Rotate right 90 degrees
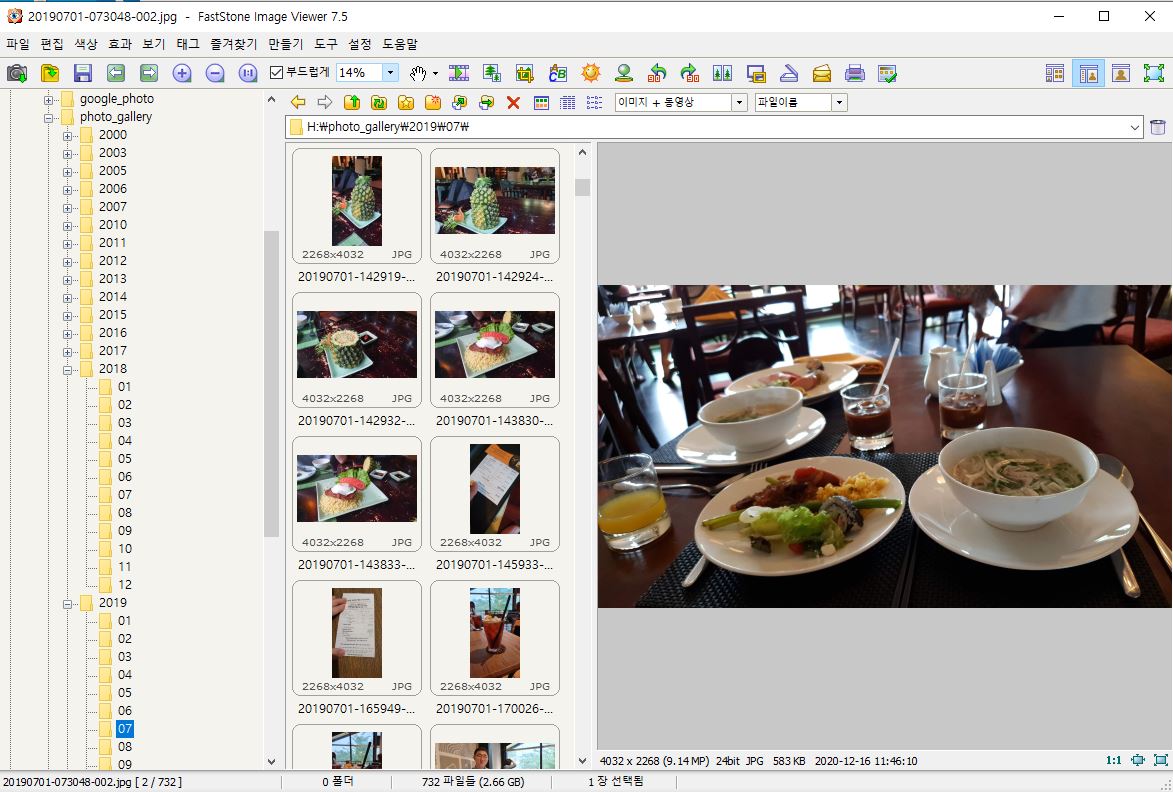Viewport: 1173px width, 792px height. (x=690, y=73)
